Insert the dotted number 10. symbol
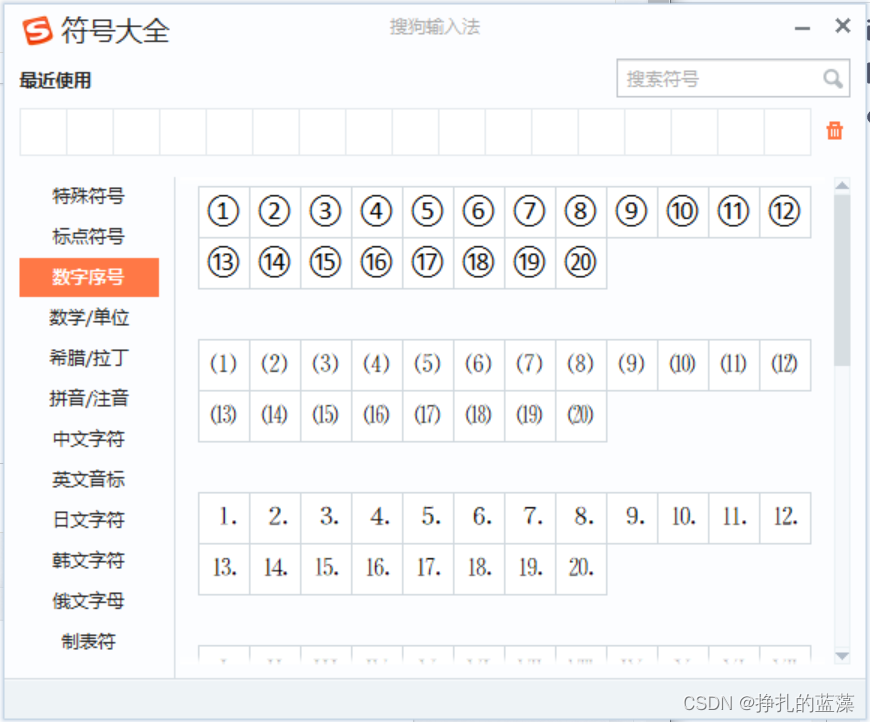Viewport: 870px width, 722px height. 684,518
